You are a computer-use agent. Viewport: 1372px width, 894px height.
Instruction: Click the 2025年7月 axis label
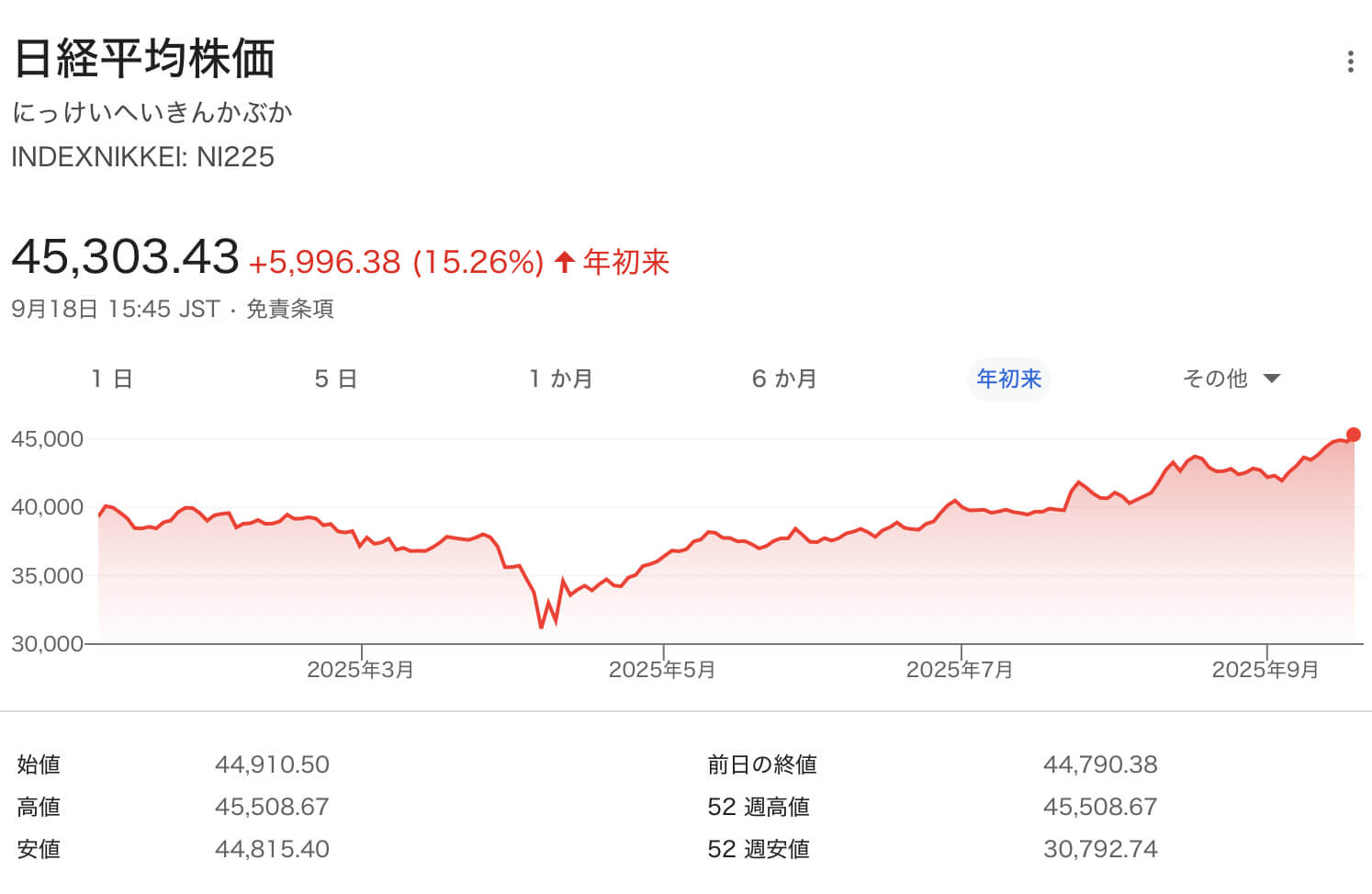[x=960, y=670]
